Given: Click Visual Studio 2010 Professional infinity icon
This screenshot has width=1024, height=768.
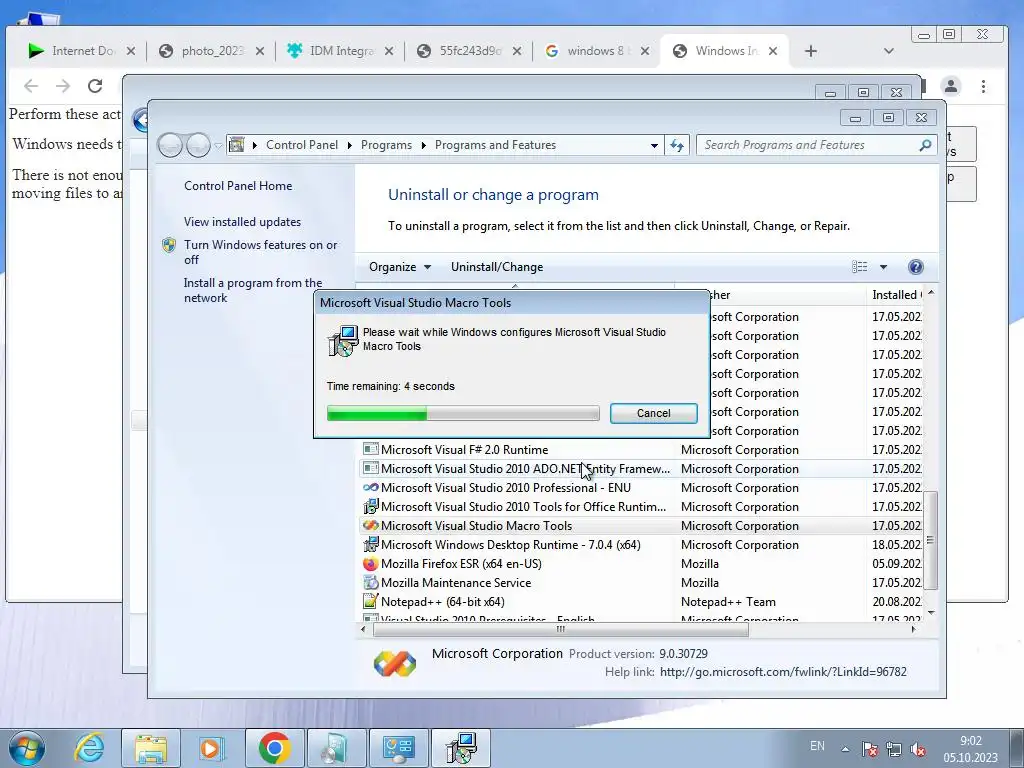Looking at the screenshot, I should (370, 487).
